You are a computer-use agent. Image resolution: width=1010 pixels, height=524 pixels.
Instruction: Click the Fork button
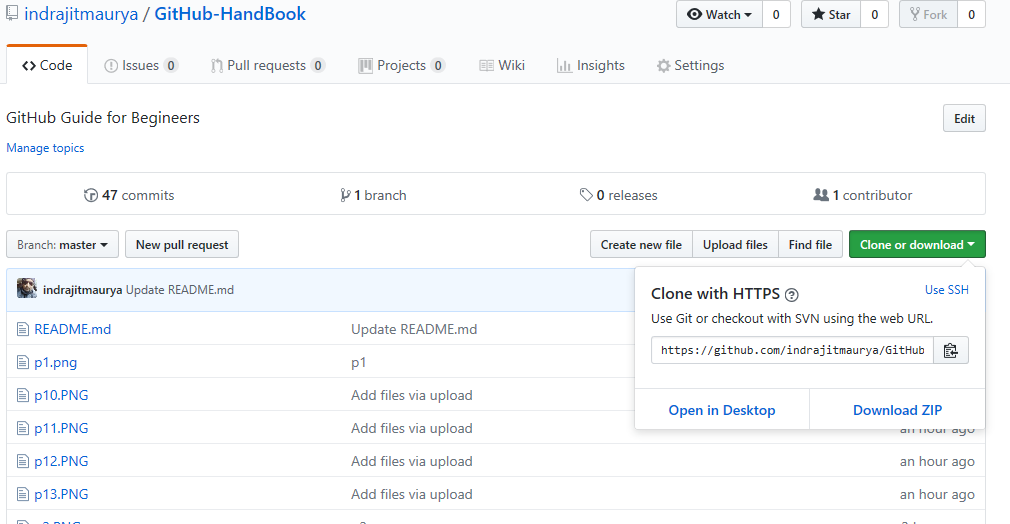pyautogui.click(x=929, y=14)
